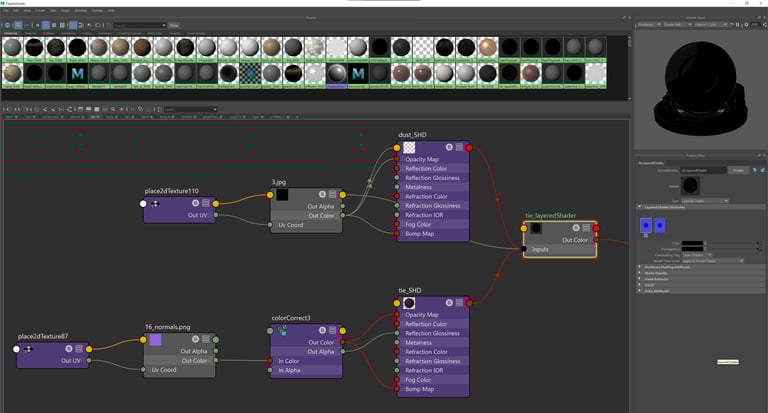
Task: Click the magnifier icon in graph toolbar
Action: click(x=113, y=109)
